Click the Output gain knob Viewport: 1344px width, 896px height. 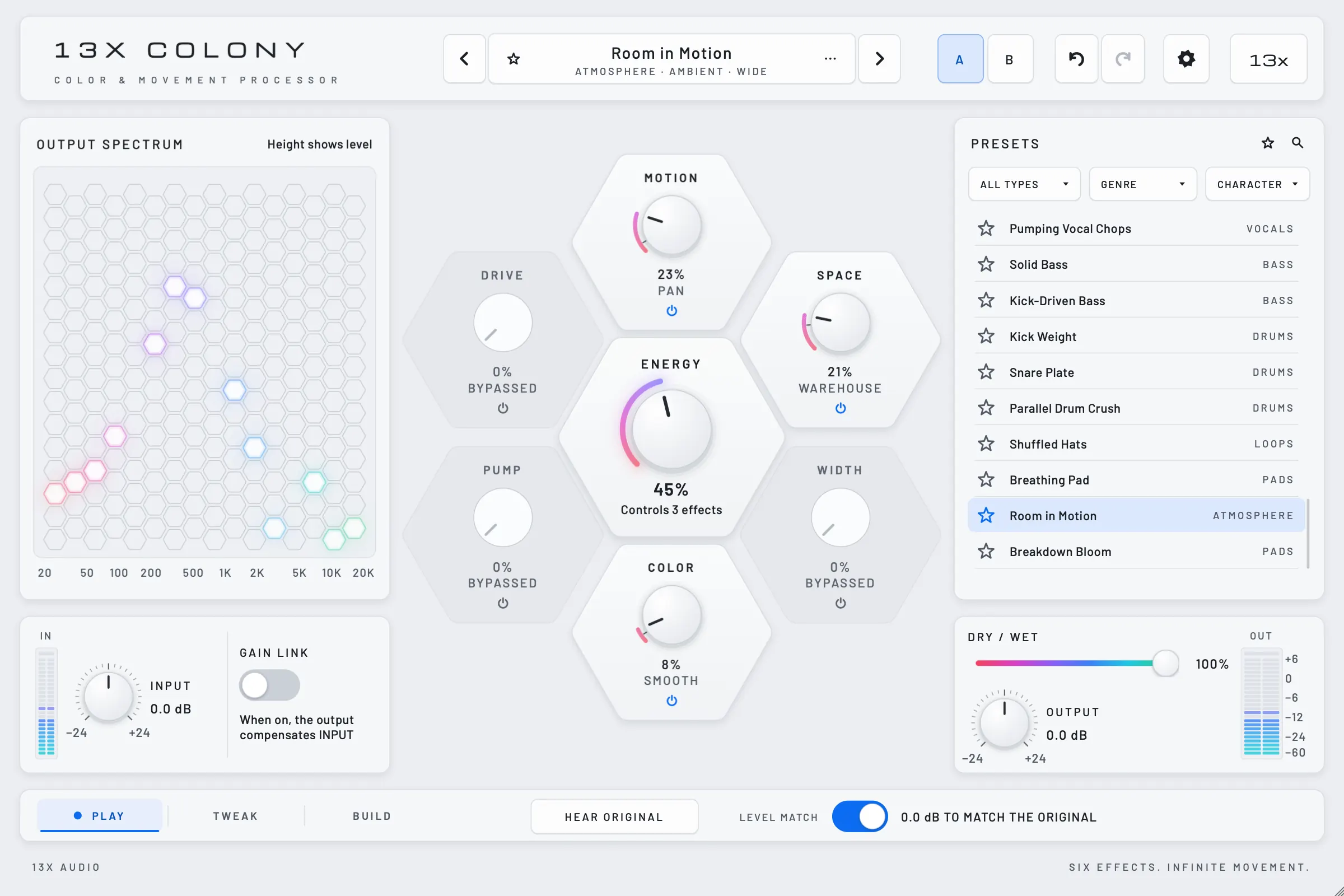coord(1004,722)
